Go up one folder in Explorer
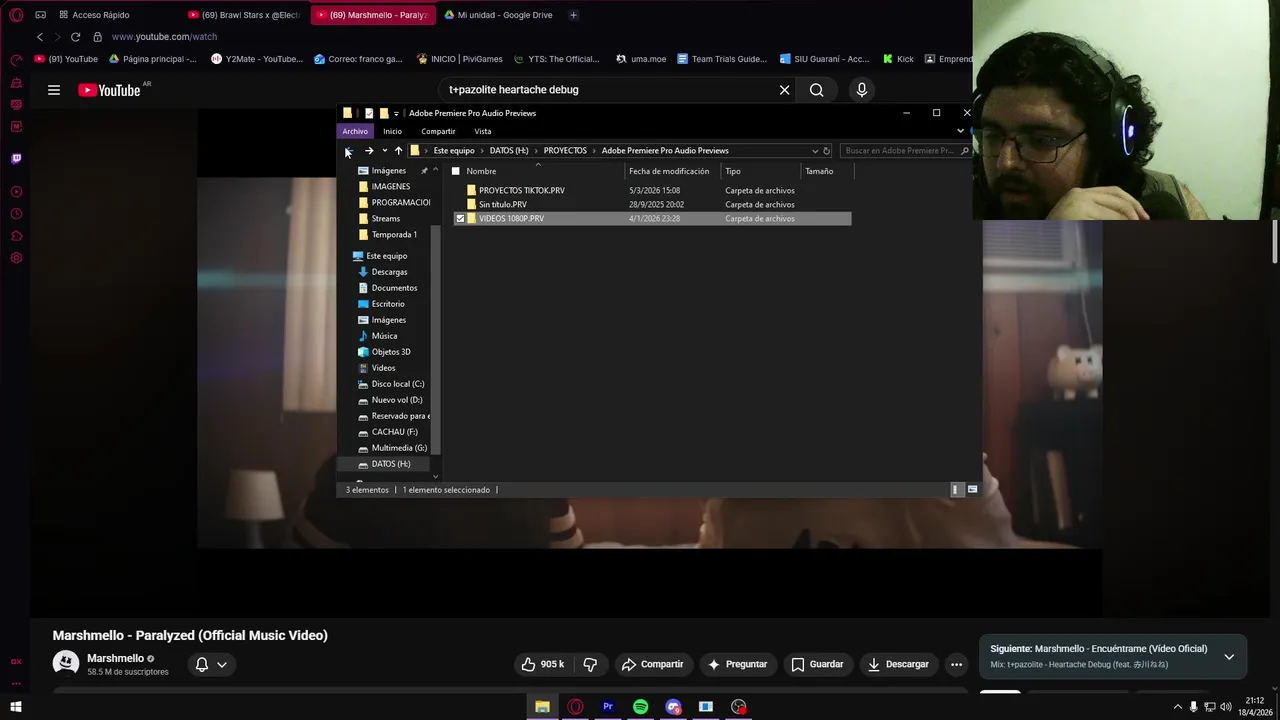The width and height of the screenshot is (1280, 720). [x=398, y=151]
